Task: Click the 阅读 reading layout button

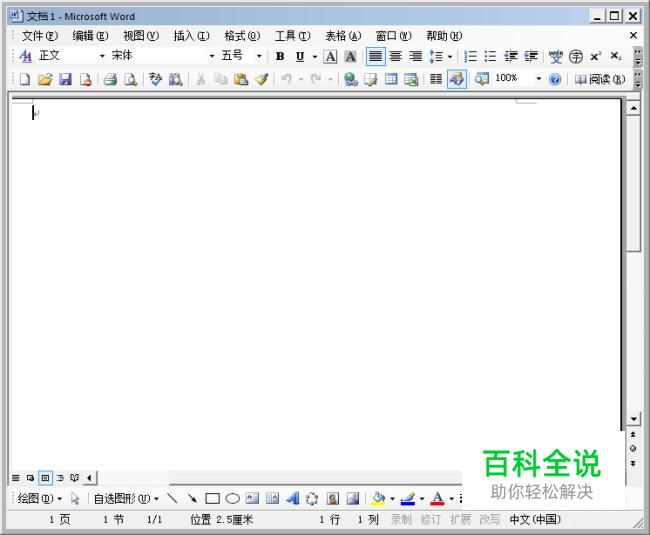Action: click(x=599, y=79)
